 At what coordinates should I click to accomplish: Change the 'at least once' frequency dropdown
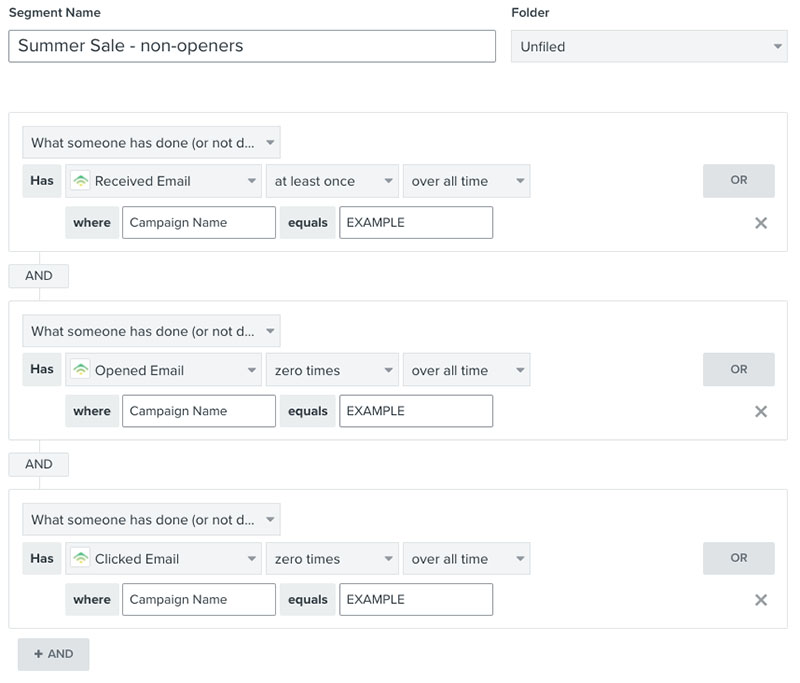click(331, 181)
